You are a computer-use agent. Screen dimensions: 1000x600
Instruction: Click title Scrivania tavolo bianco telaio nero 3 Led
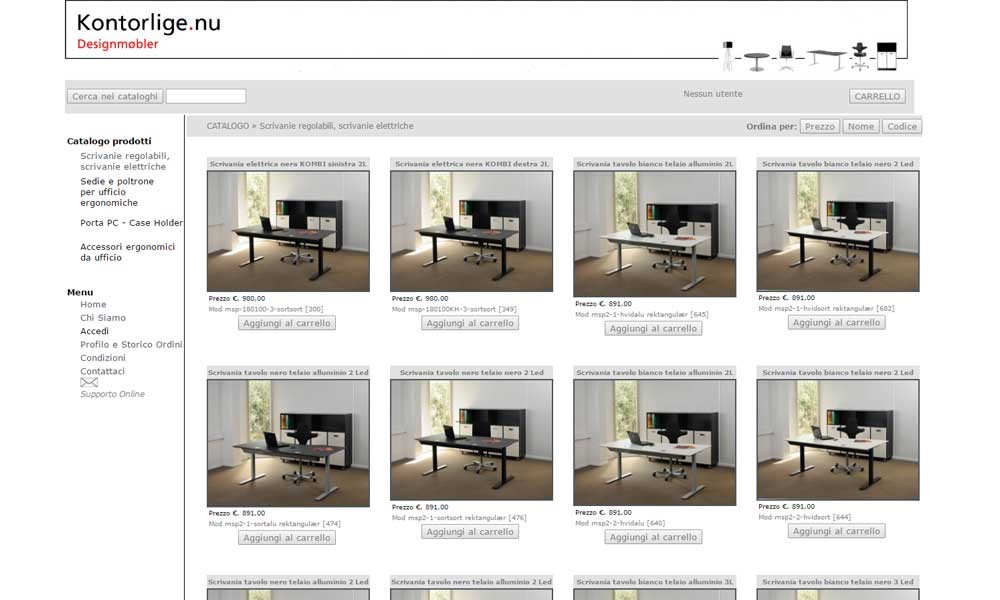coord(838,582)
